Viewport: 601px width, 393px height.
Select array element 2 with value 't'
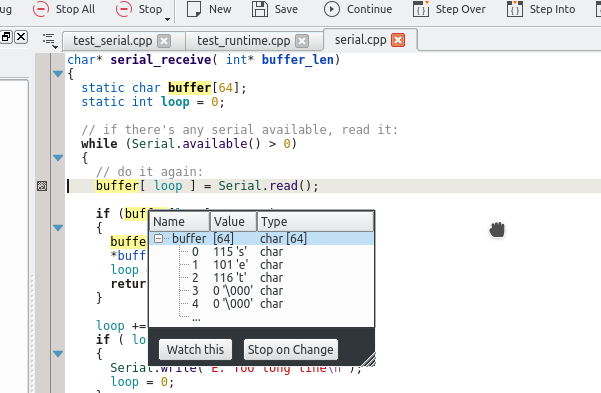(x=261, y=278)
